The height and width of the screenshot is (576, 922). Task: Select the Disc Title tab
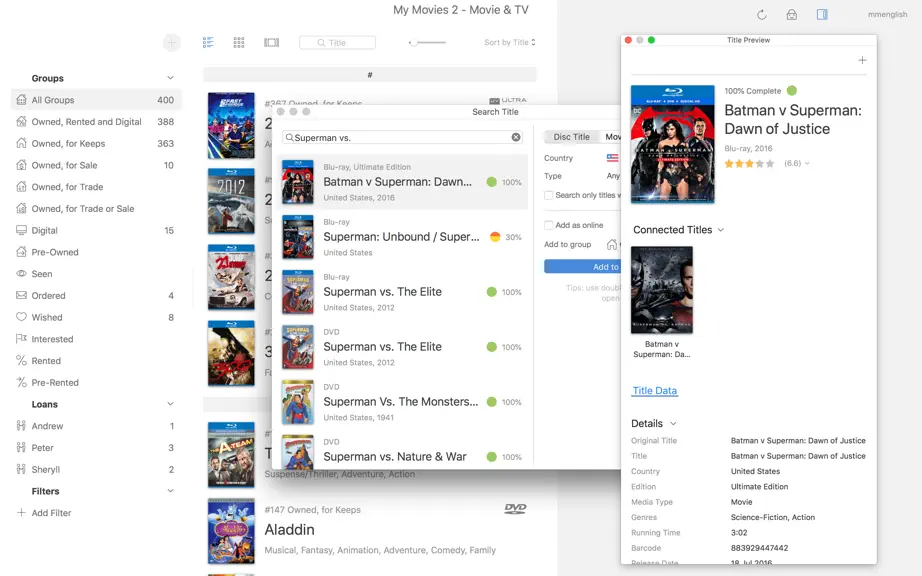pos(571,136)
